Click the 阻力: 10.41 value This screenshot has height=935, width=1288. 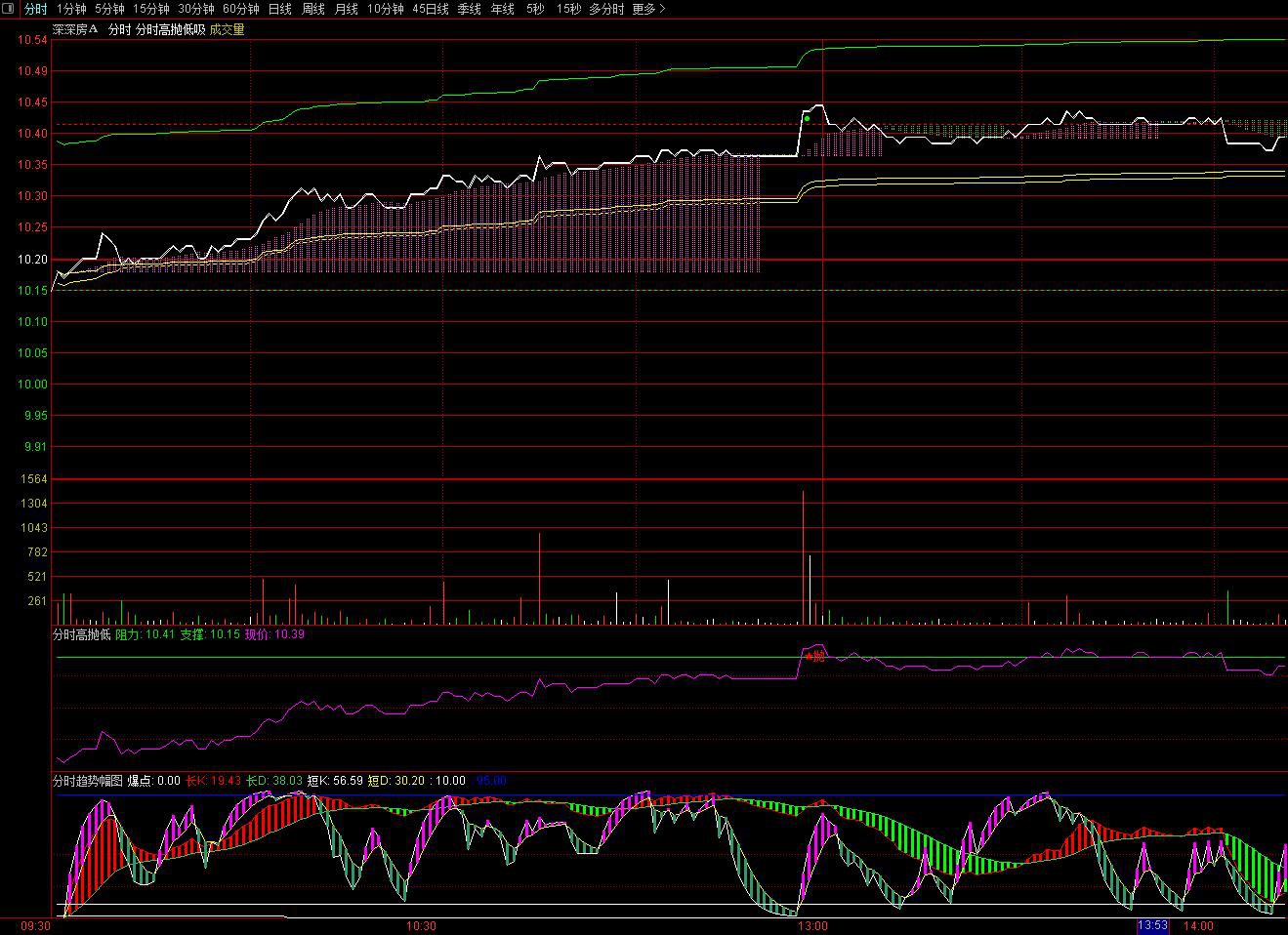145,634
